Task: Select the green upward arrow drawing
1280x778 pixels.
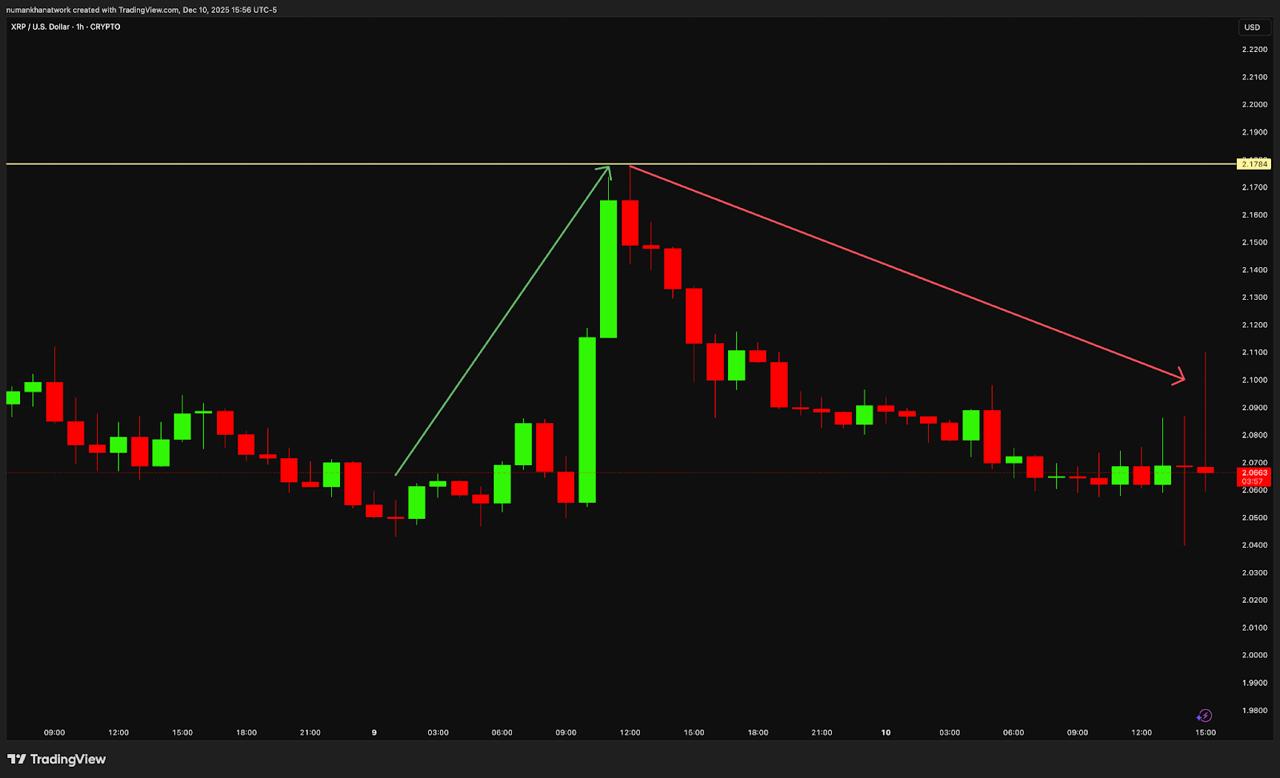Action: 505,320
